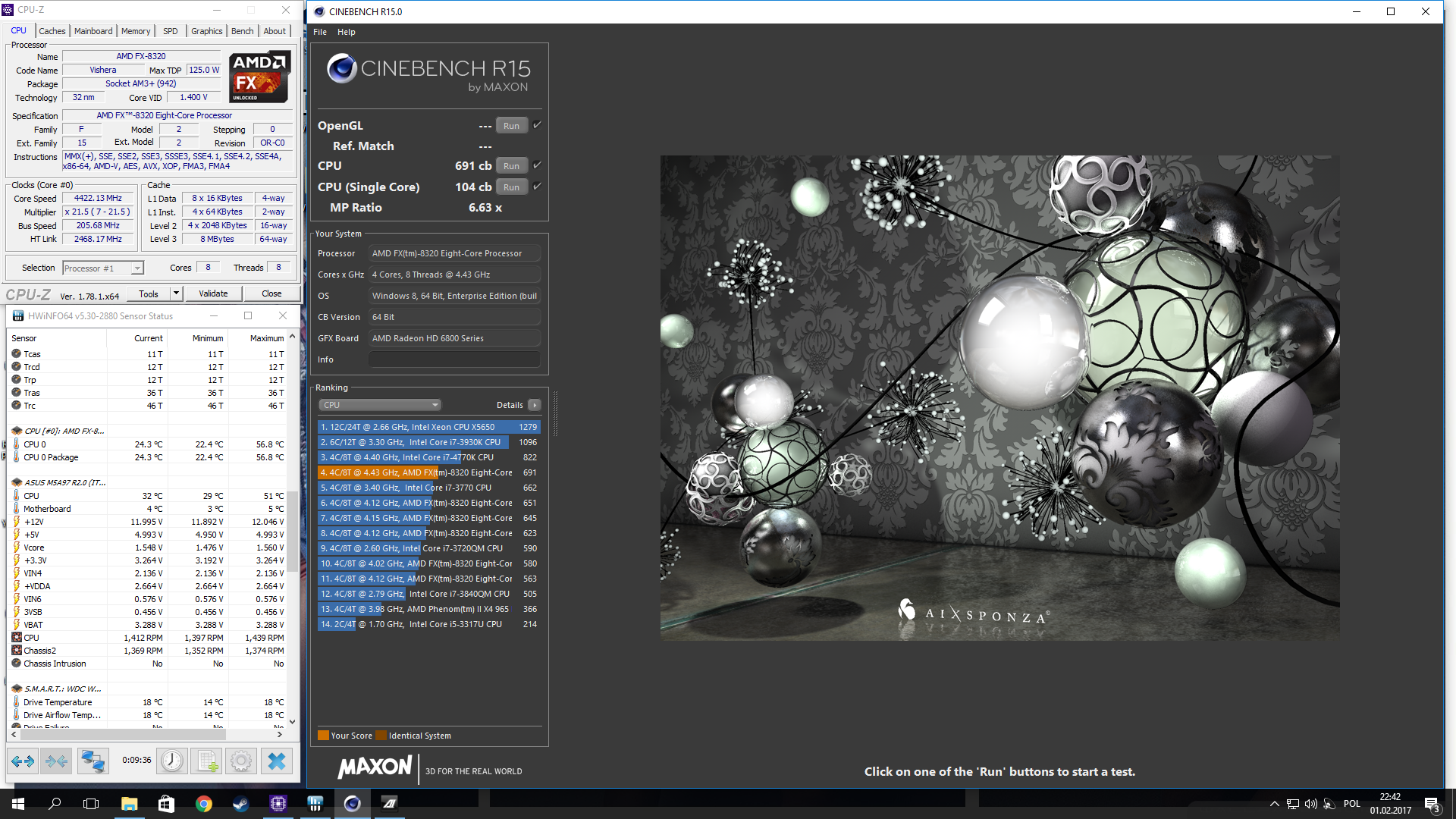The width and height of the screenshot is (1456, 819).
Task: Select ranking entry 4.43 GHz AMD FX-8320
Action: click(x=428, y=472)
